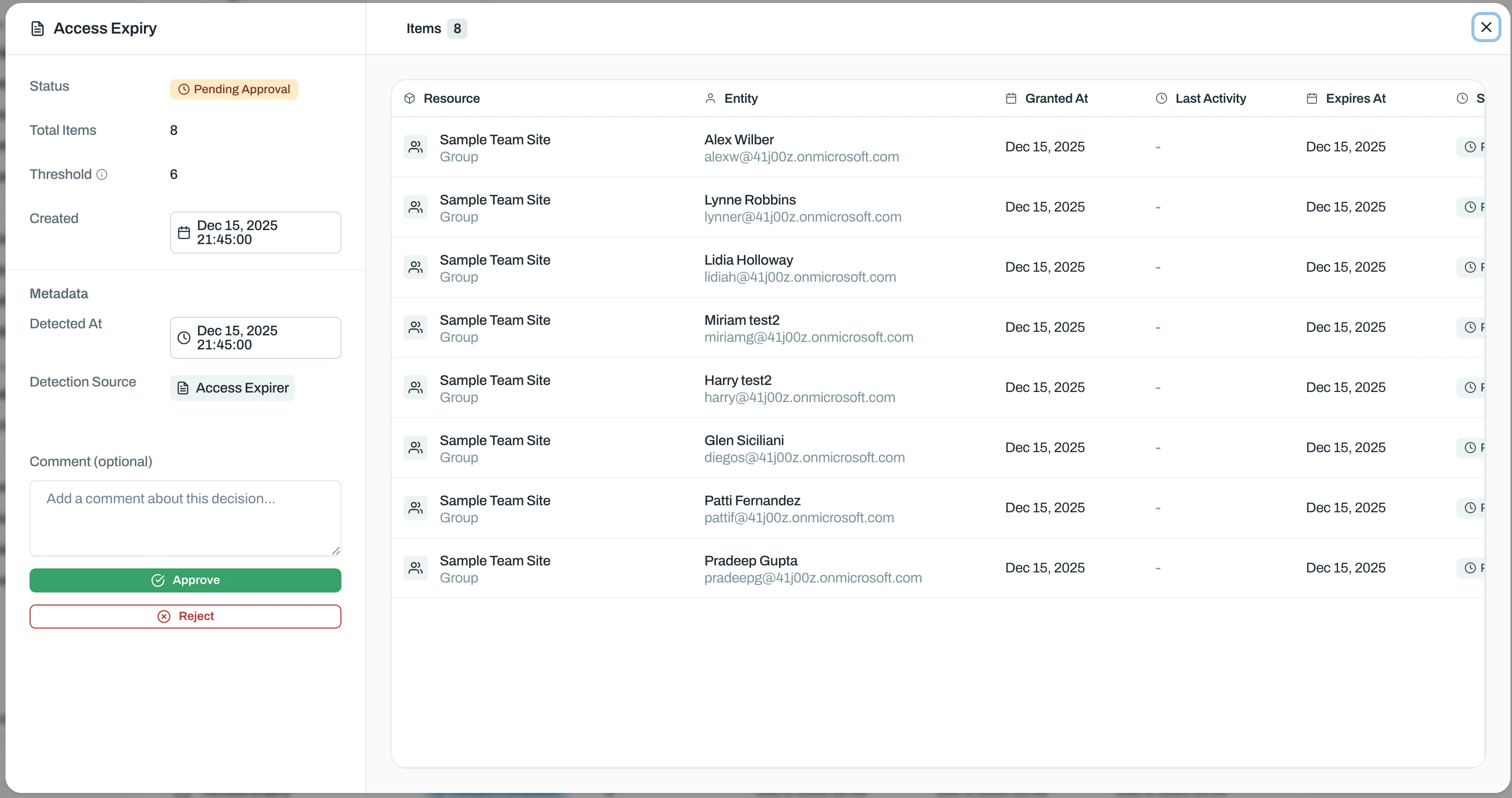Click the clock icon in Detected At field
This screenshot has width=1512, height=798.
[183, 338]
